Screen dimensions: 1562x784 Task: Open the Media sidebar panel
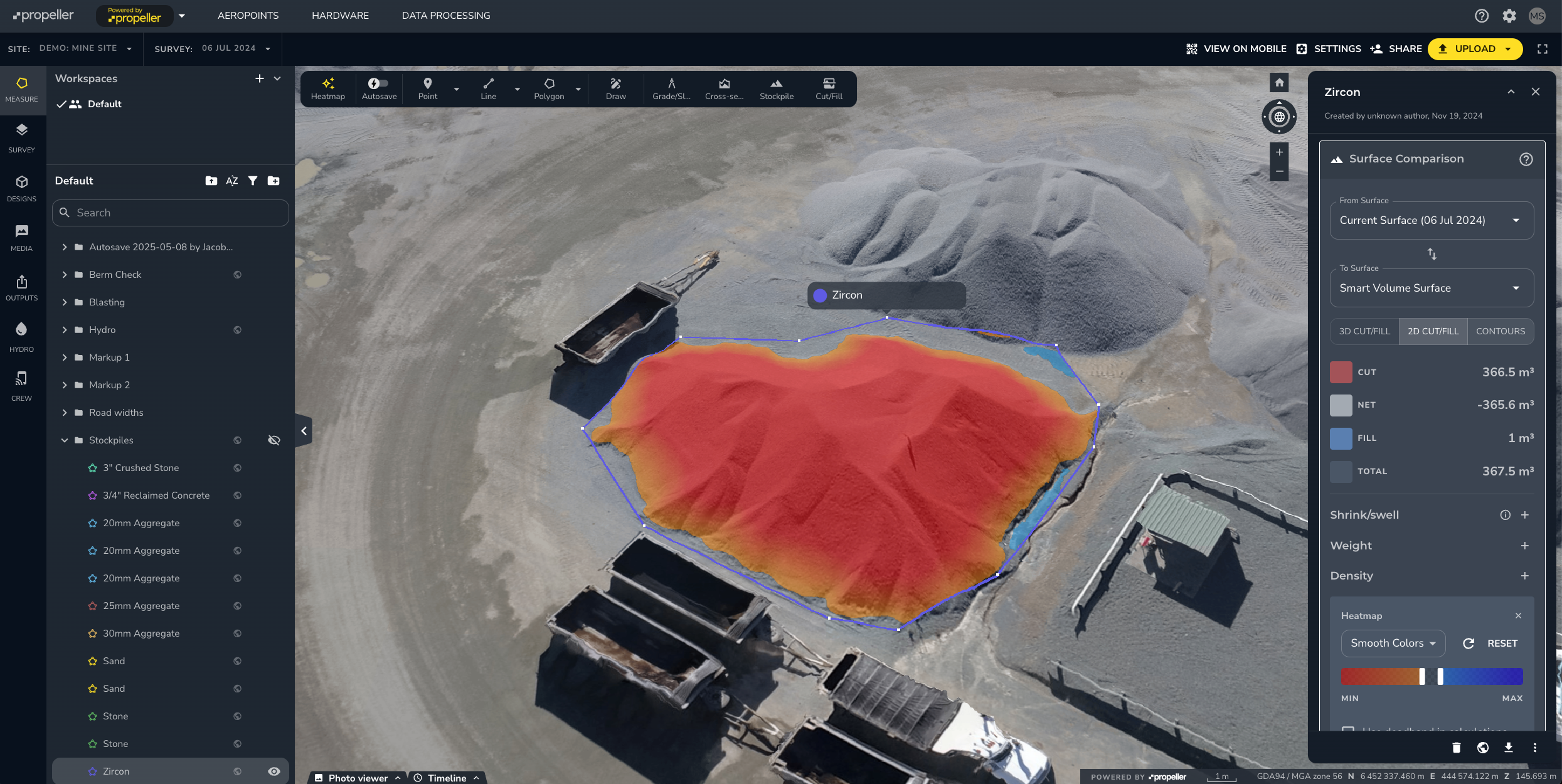pyautogui.click(x=22, y=238)
